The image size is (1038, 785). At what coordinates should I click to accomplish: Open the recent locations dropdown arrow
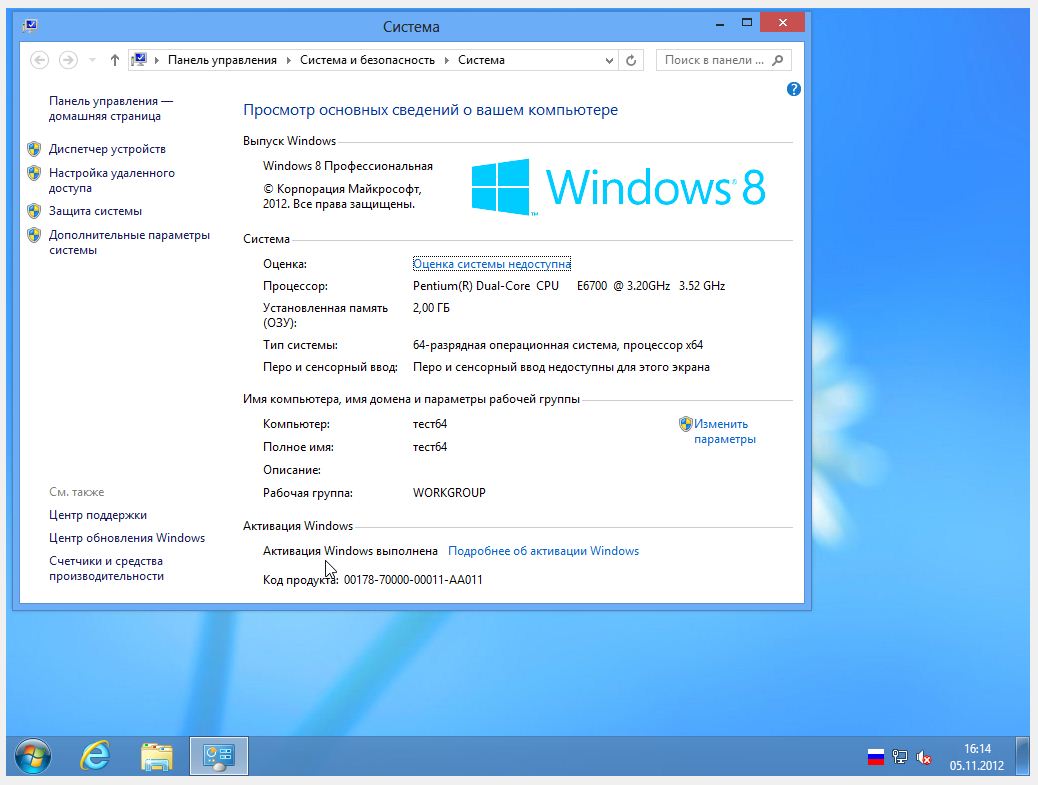click(93, 60)
